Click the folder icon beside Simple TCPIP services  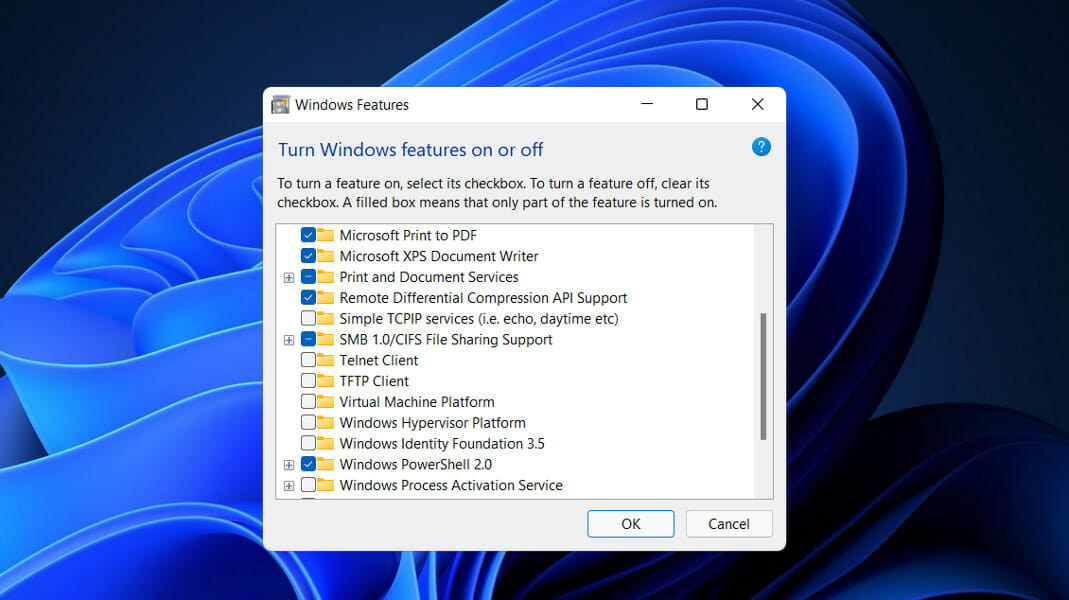324,318
